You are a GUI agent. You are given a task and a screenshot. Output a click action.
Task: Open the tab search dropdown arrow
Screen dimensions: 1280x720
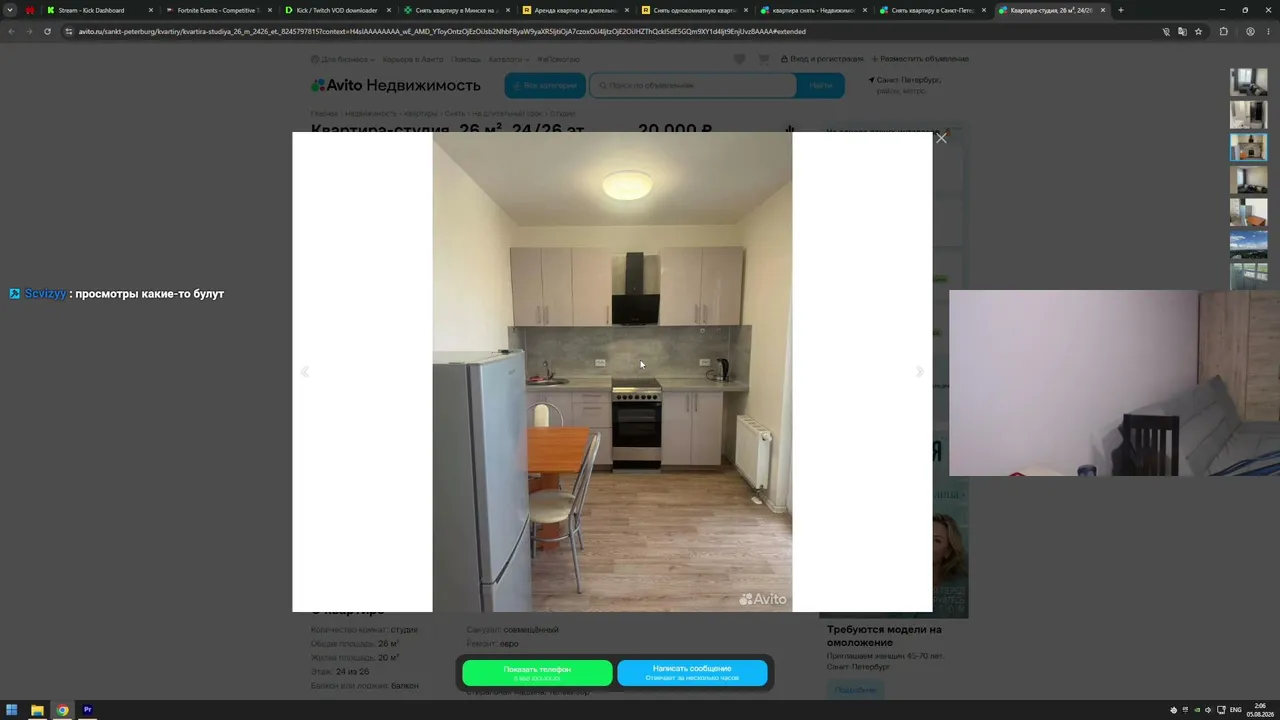point(10,10)
